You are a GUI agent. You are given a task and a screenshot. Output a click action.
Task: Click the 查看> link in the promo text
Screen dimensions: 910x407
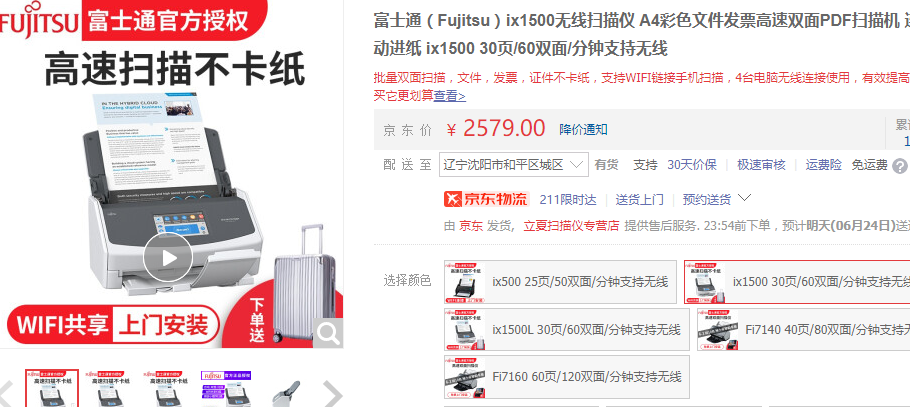(450, 96)
